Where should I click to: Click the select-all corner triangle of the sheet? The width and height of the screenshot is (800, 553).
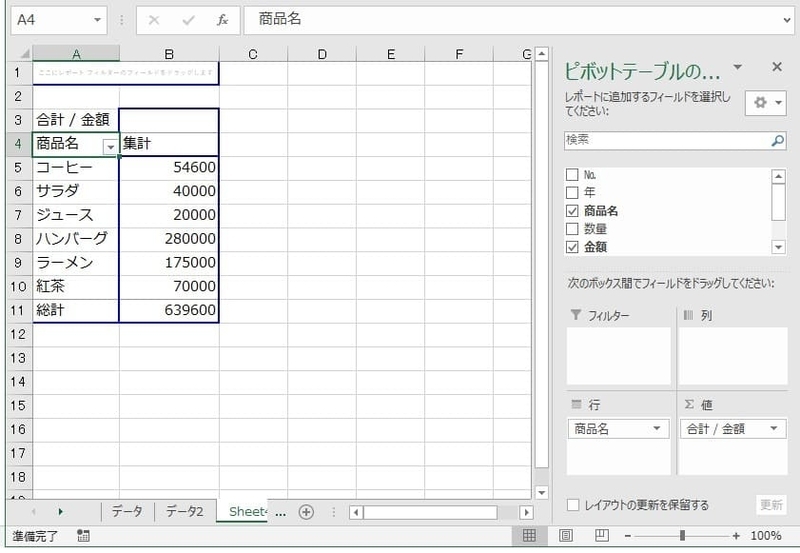[x=23, y=54]
